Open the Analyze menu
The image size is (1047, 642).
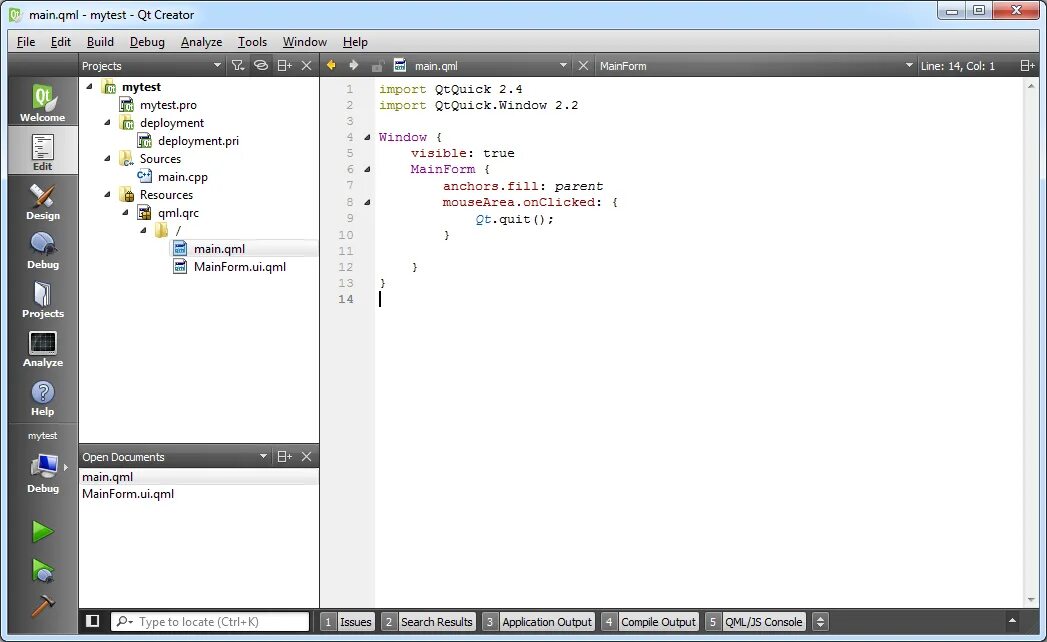pos(201,41)
